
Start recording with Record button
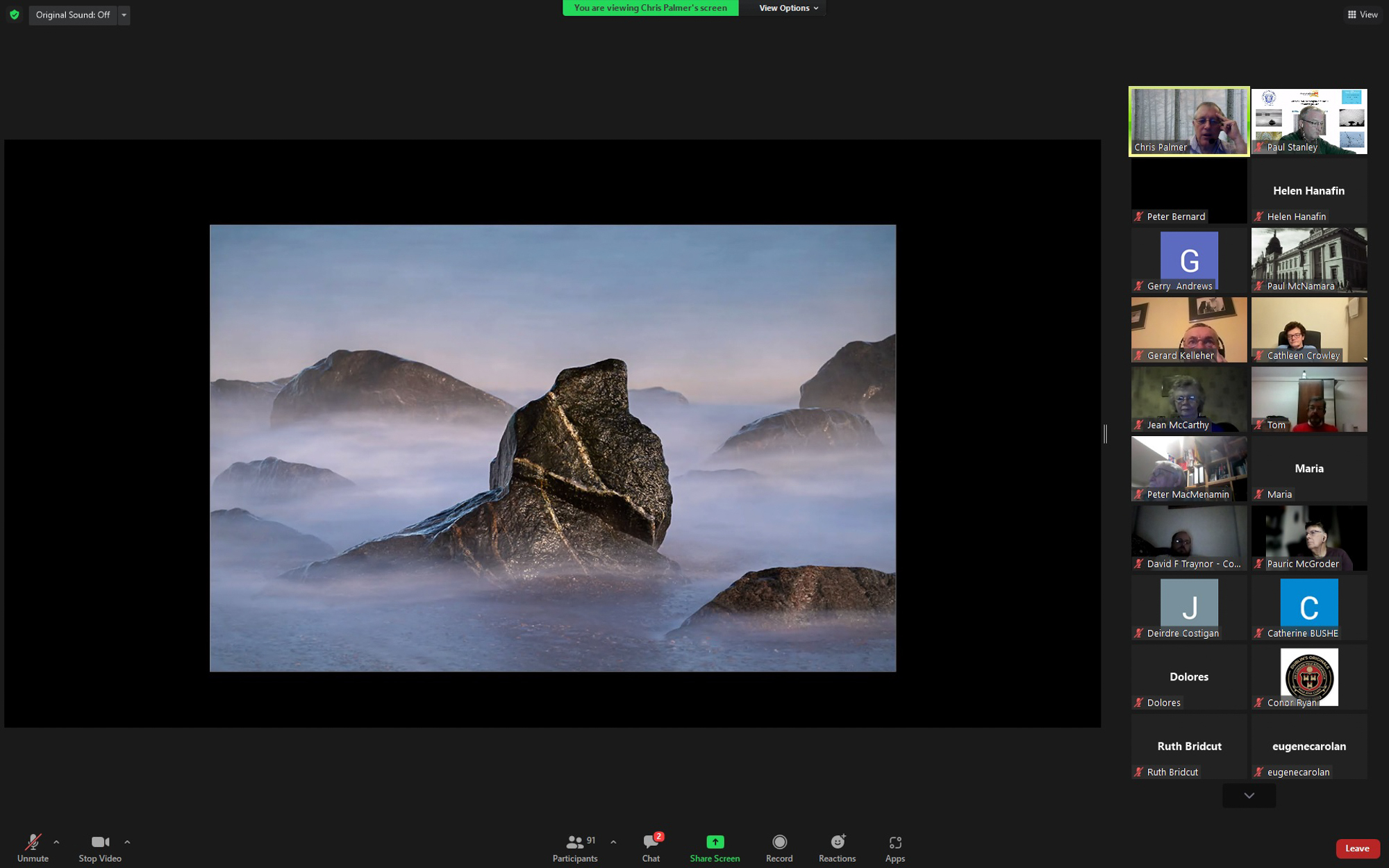click(x=779, y=848)
